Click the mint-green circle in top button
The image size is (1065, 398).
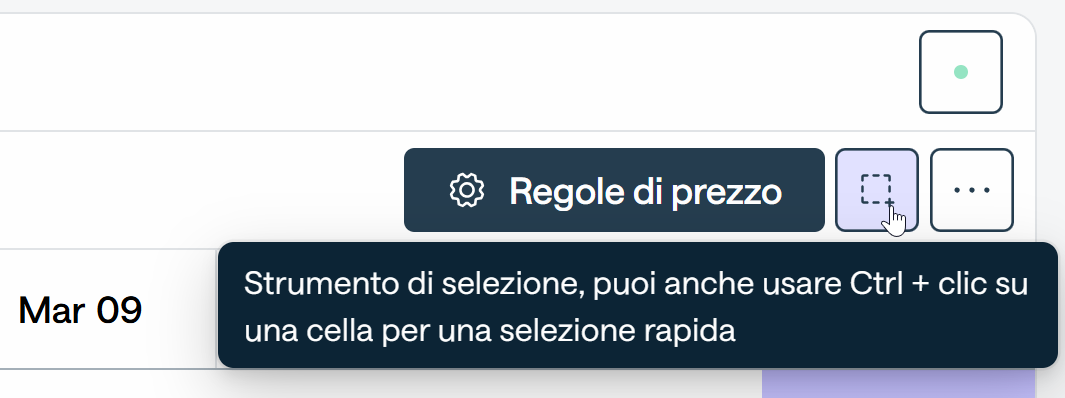pos(960,72)
